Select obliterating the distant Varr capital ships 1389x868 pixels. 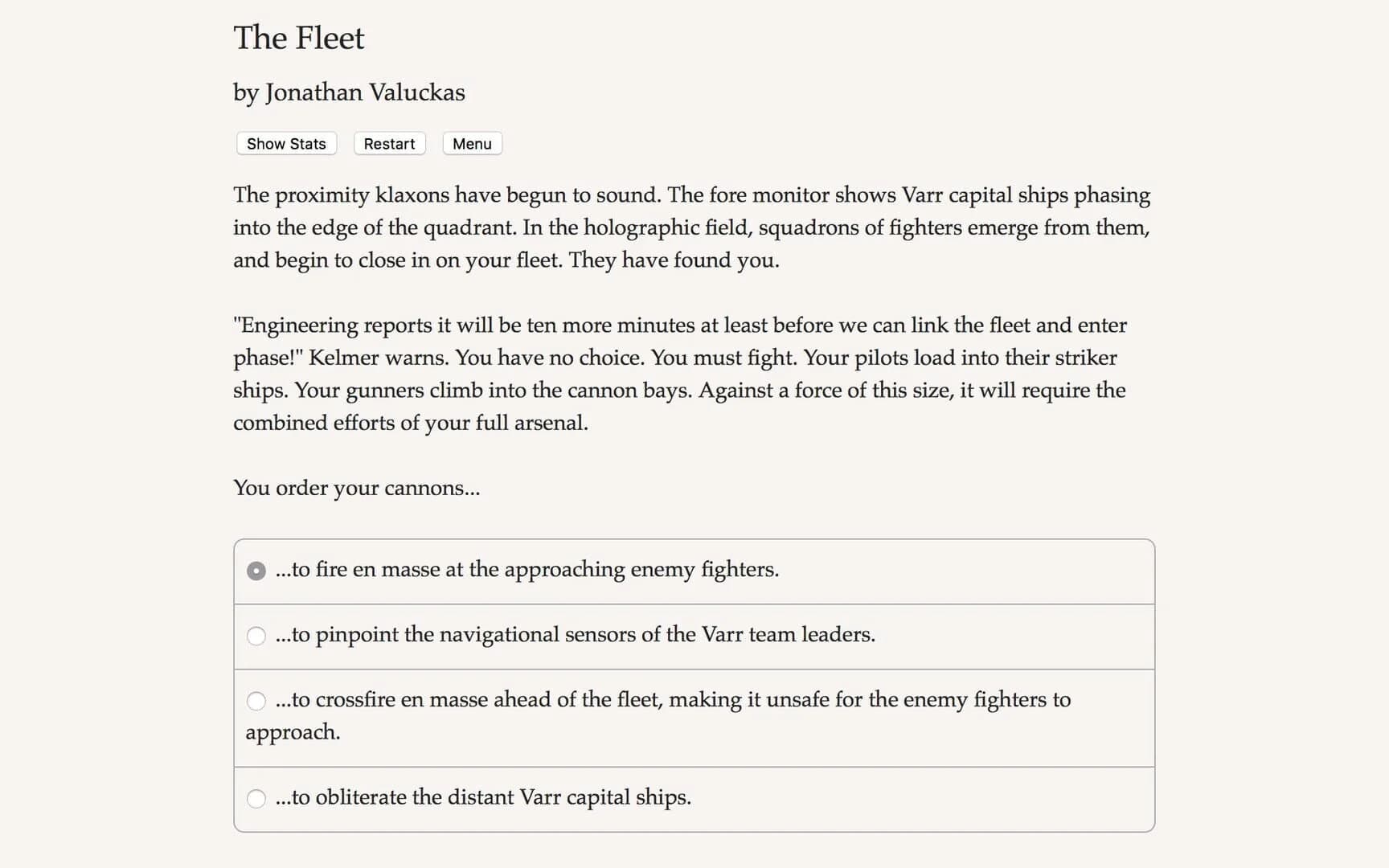pos(482,797)
